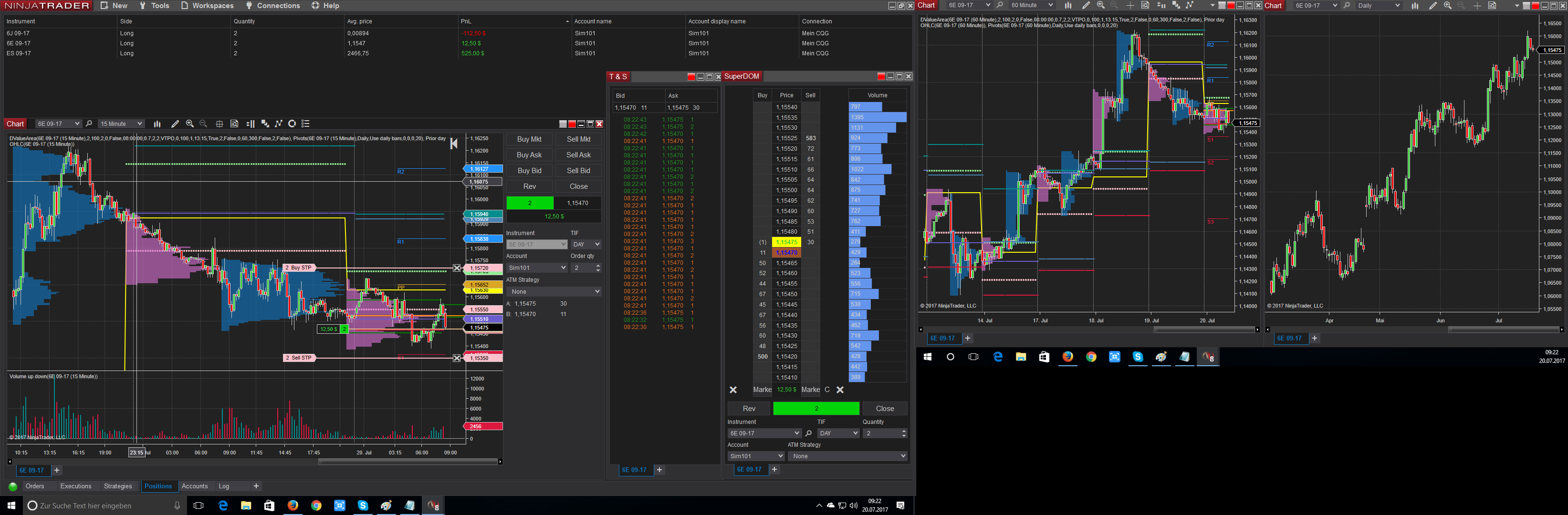
Task: Open the 60 Minute interval dropdown
Action: point(1031,5)
